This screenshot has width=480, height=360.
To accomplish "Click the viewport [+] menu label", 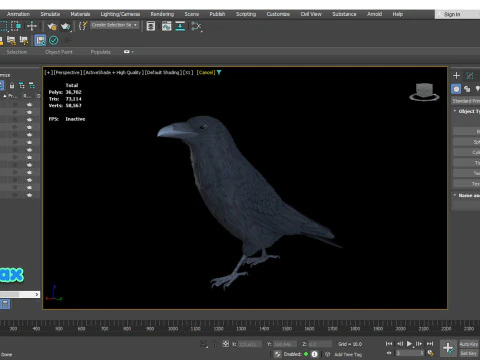I will 49,72.
